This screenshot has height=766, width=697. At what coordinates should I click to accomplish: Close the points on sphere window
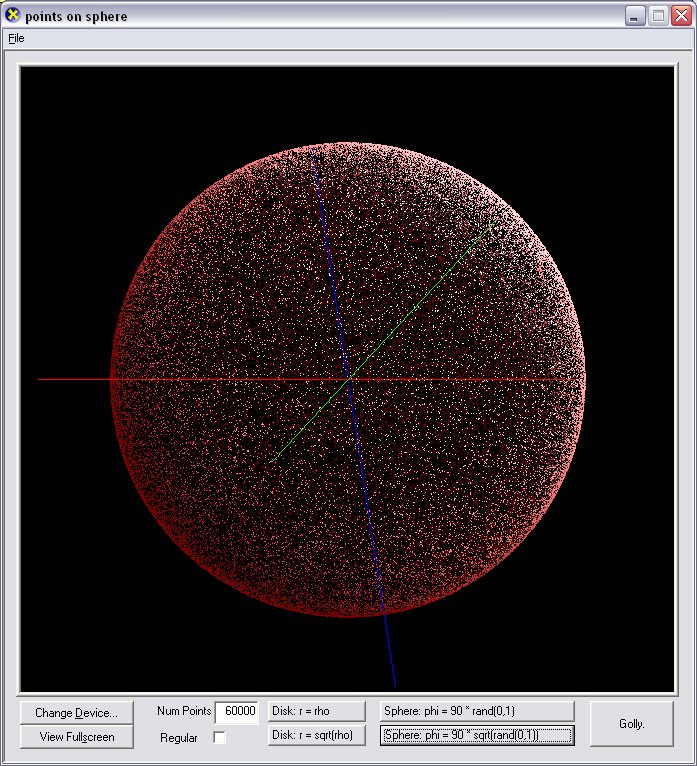(x=681, y=16)
